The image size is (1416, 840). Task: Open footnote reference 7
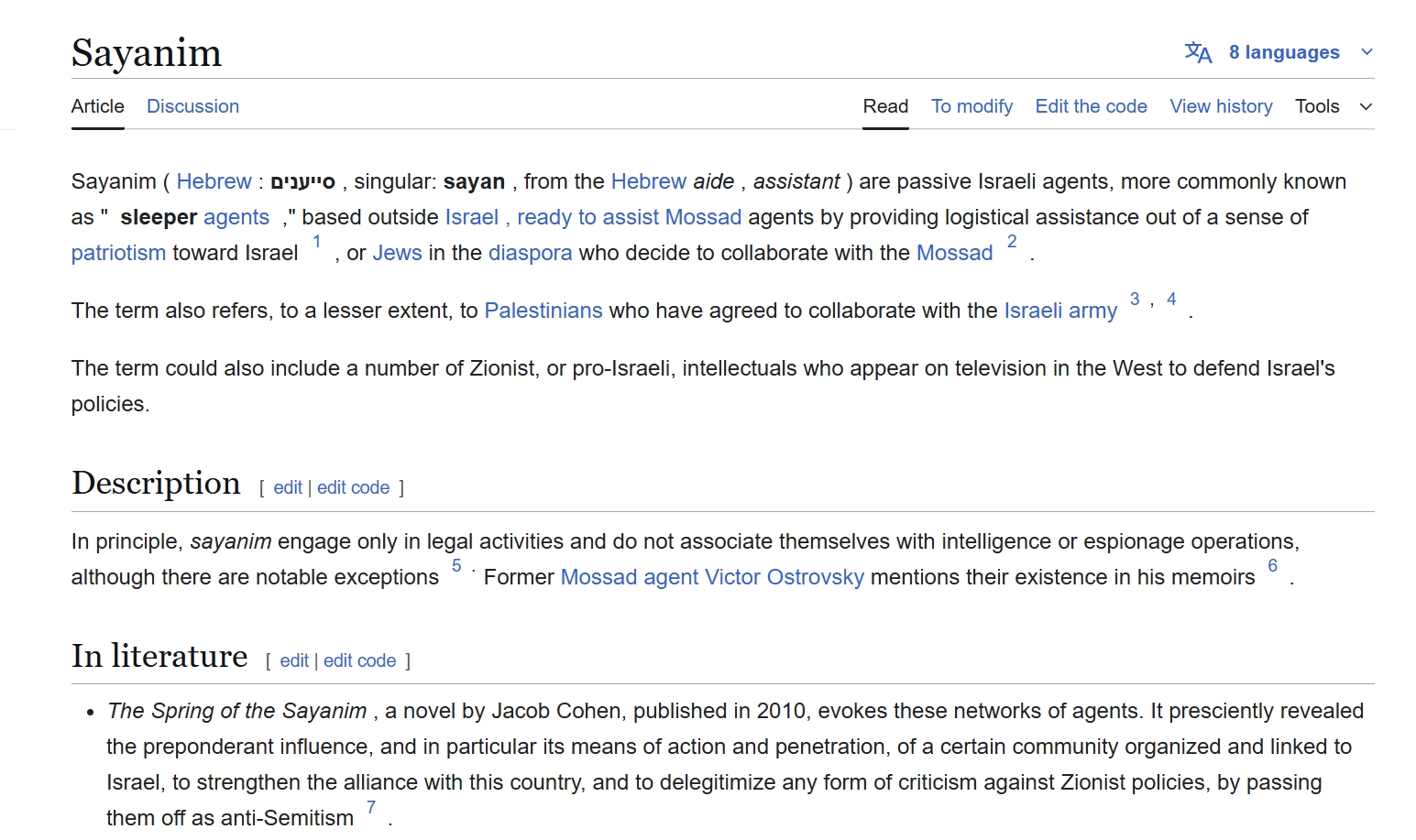coord(371,807)
